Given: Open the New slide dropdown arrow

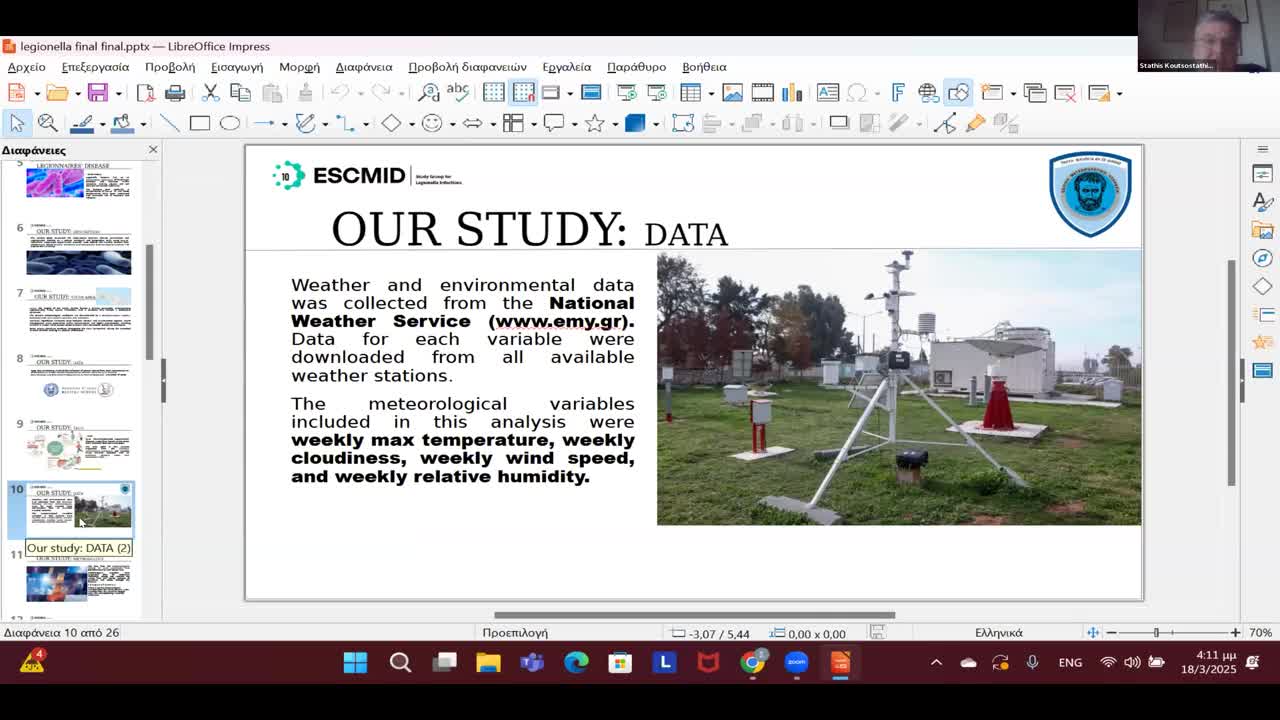Looking at the screenshot, I should click(x=1012, y=93).
